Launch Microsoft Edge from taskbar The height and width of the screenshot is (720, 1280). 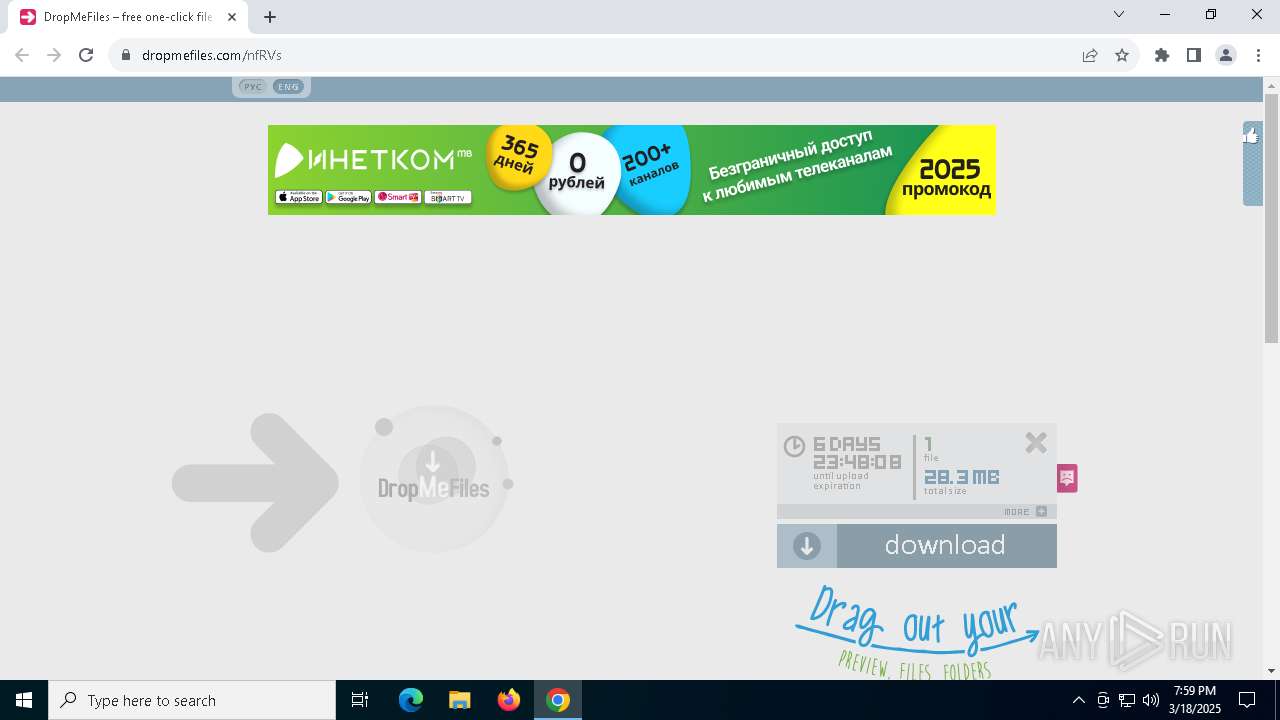[411, 700]
